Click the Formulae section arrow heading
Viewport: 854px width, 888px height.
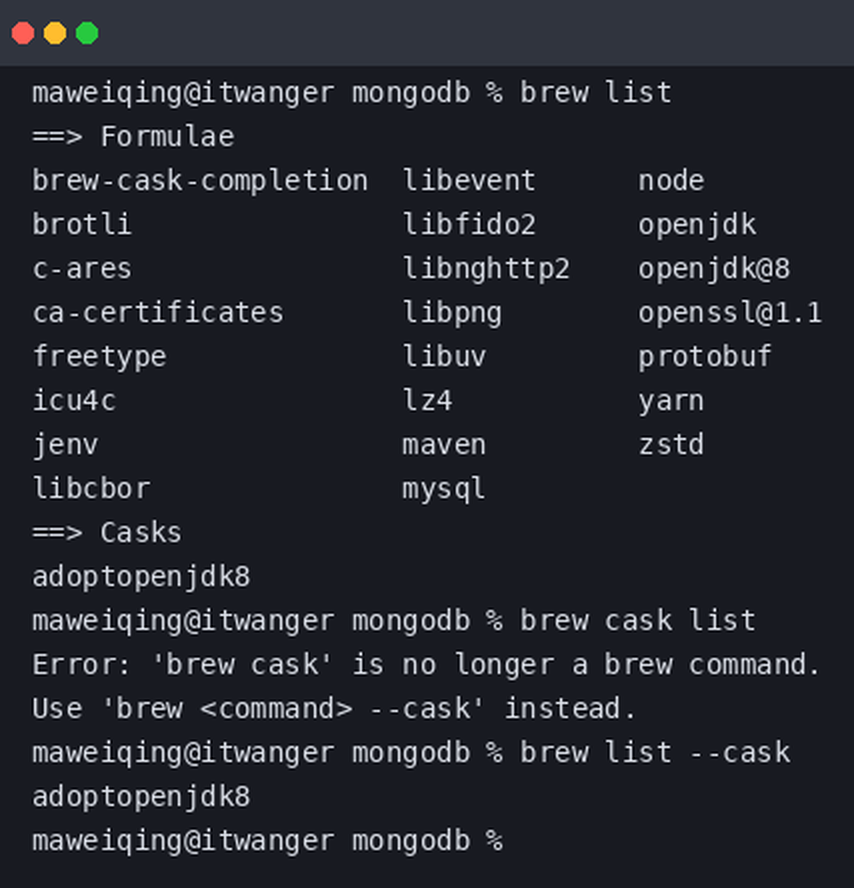click(x=134, y=136)
